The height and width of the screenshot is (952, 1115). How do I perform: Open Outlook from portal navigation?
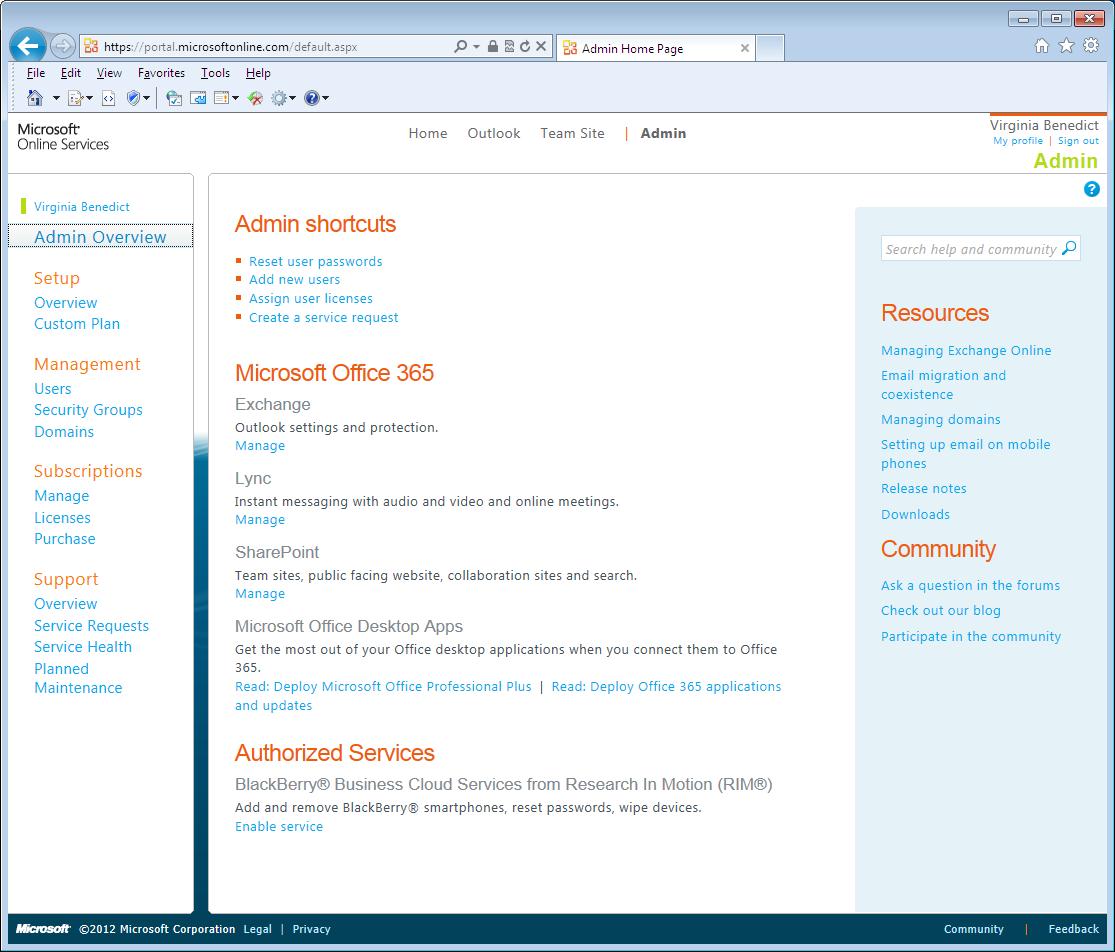(494, 133)
